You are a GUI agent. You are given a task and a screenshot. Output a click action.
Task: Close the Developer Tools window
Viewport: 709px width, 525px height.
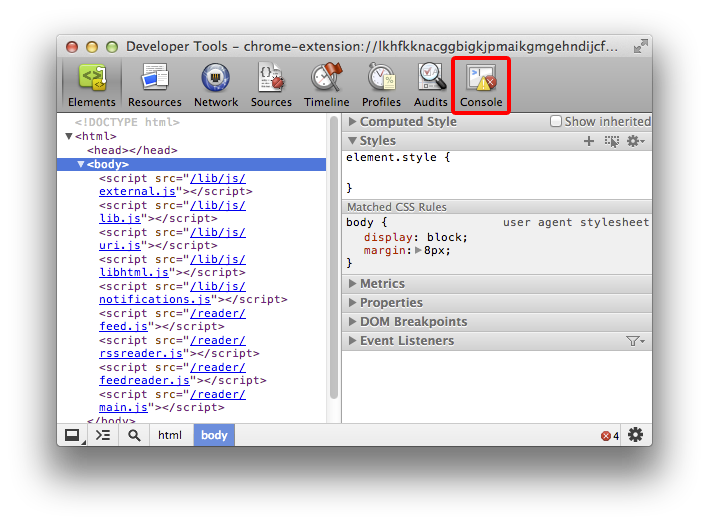tap(72, 47)
